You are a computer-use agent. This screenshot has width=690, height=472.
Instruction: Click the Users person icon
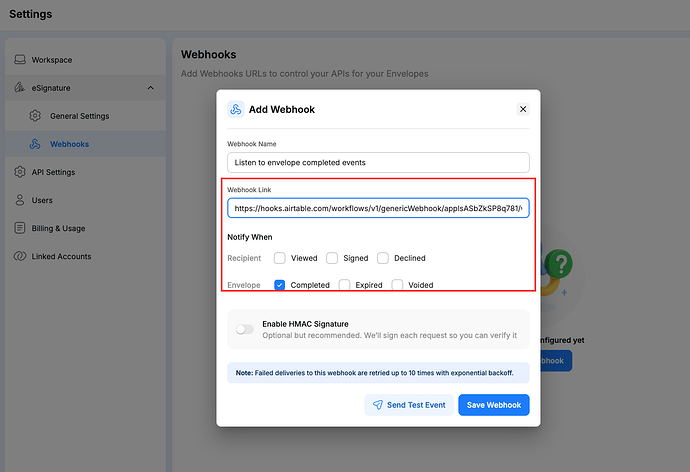pos(20,200)
